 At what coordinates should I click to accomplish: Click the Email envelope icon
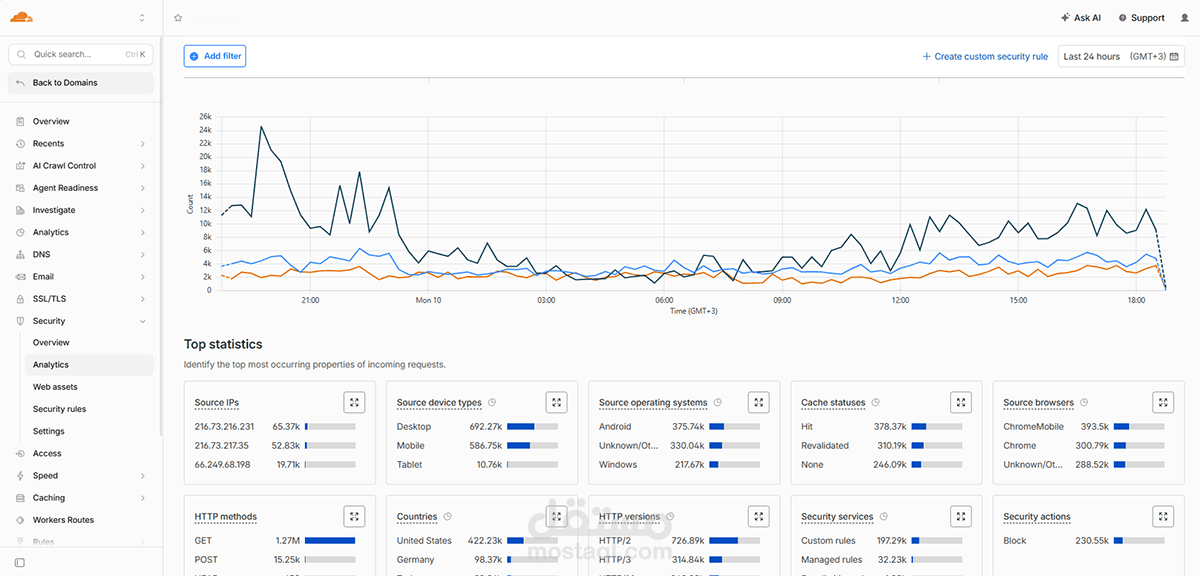(21, 276)
